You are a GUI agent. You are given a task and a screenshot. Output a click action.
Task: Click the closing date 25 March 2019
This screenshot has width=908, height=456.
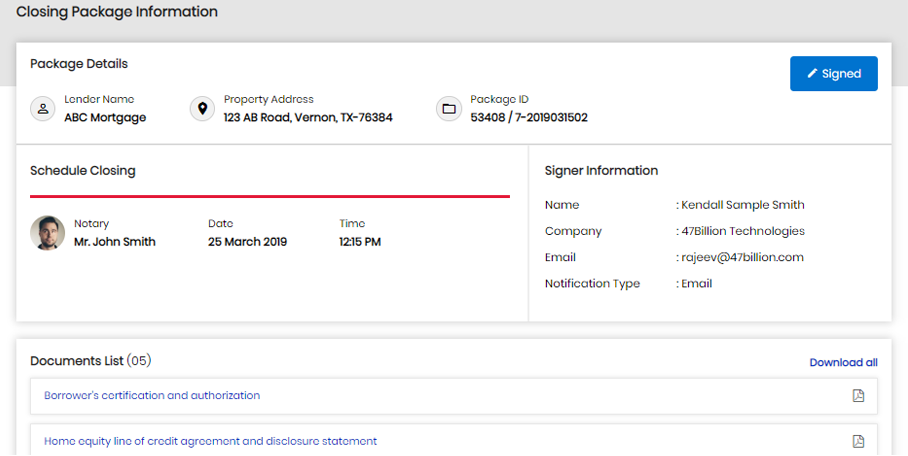pos(247,242)
